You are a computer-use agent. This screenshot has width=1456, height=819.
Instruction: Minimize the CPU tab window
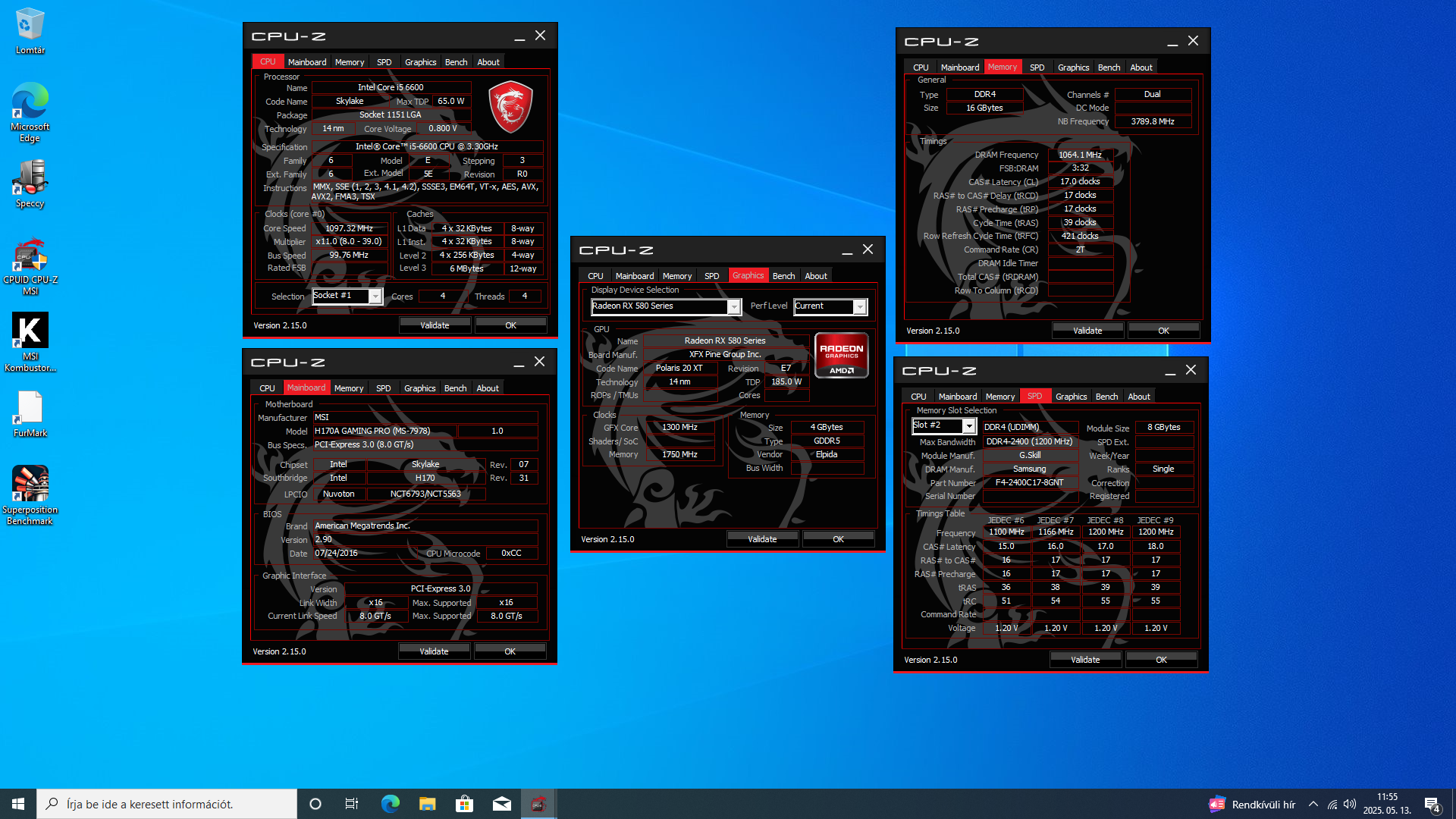click(x=519, y=36)
